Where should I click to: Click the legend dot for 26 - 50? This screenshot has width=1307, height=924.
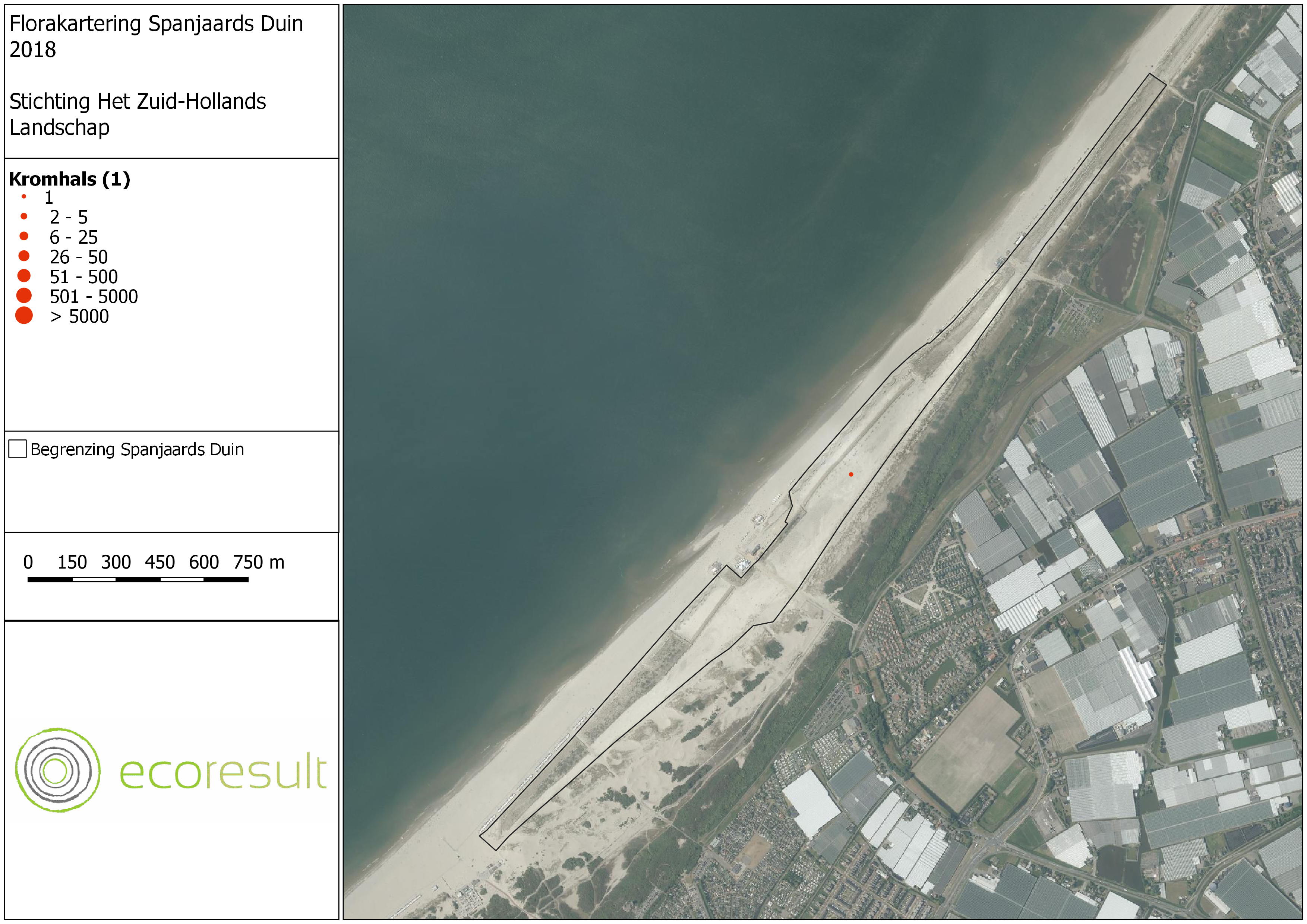pos(24,256)
